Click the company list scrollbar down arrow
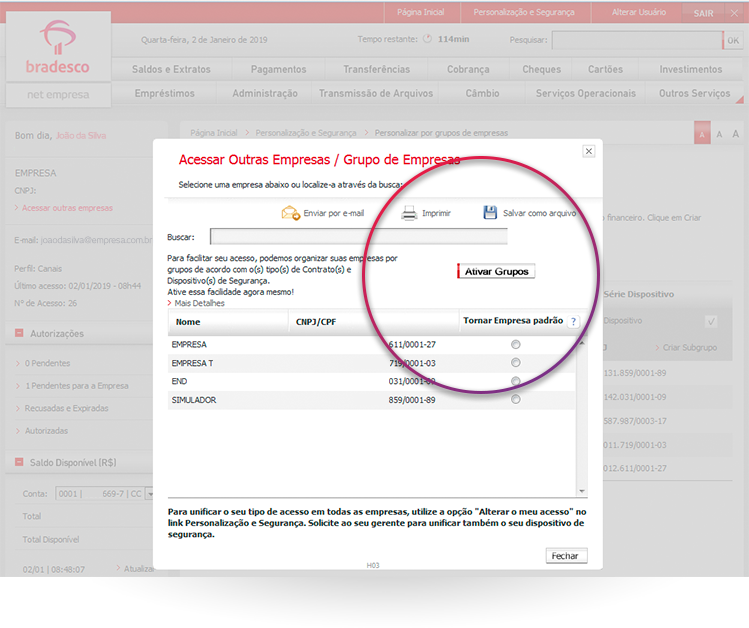The height and width of the screenshot is (628, 749). coord(581,491)
